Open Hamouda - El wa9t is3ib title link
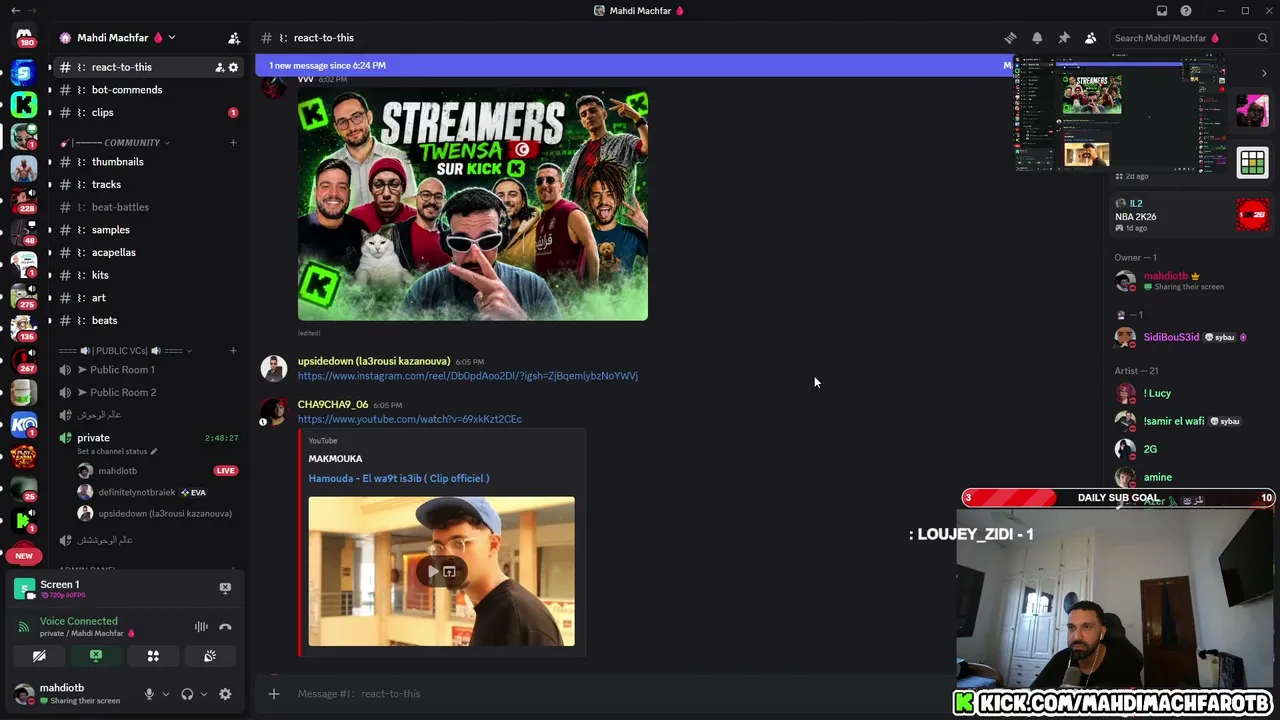The image size is (1280, 720). 399,478
